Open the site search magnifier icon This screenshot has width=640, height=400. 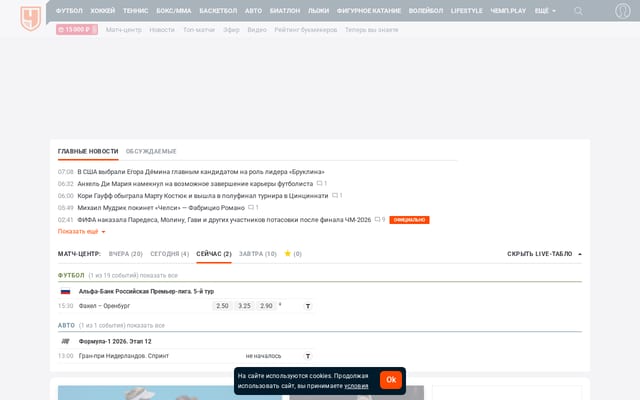(578, 11)
